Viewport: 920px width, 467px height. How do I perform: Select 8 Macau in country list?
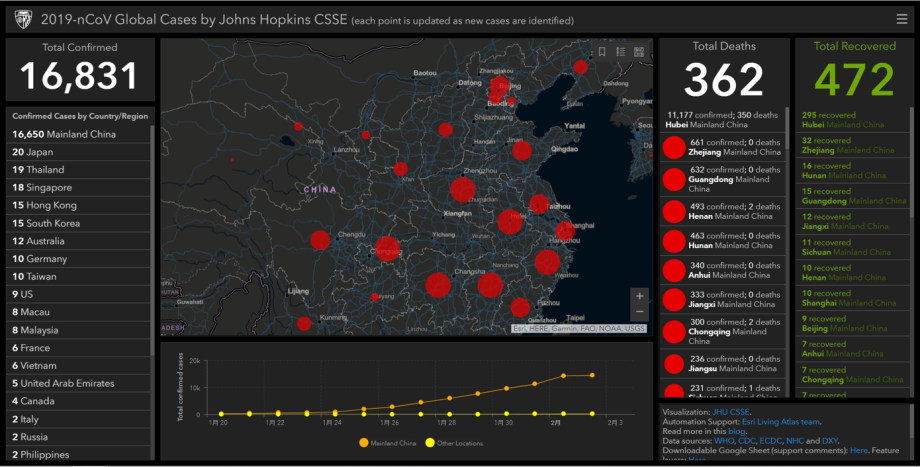click(x=79, y=312)
